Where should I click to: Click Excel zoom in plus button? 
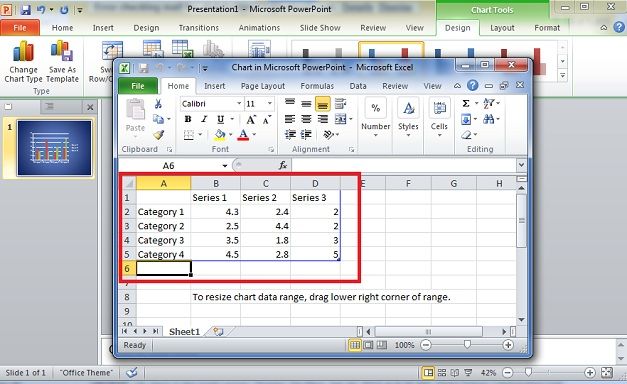(508, 345)
